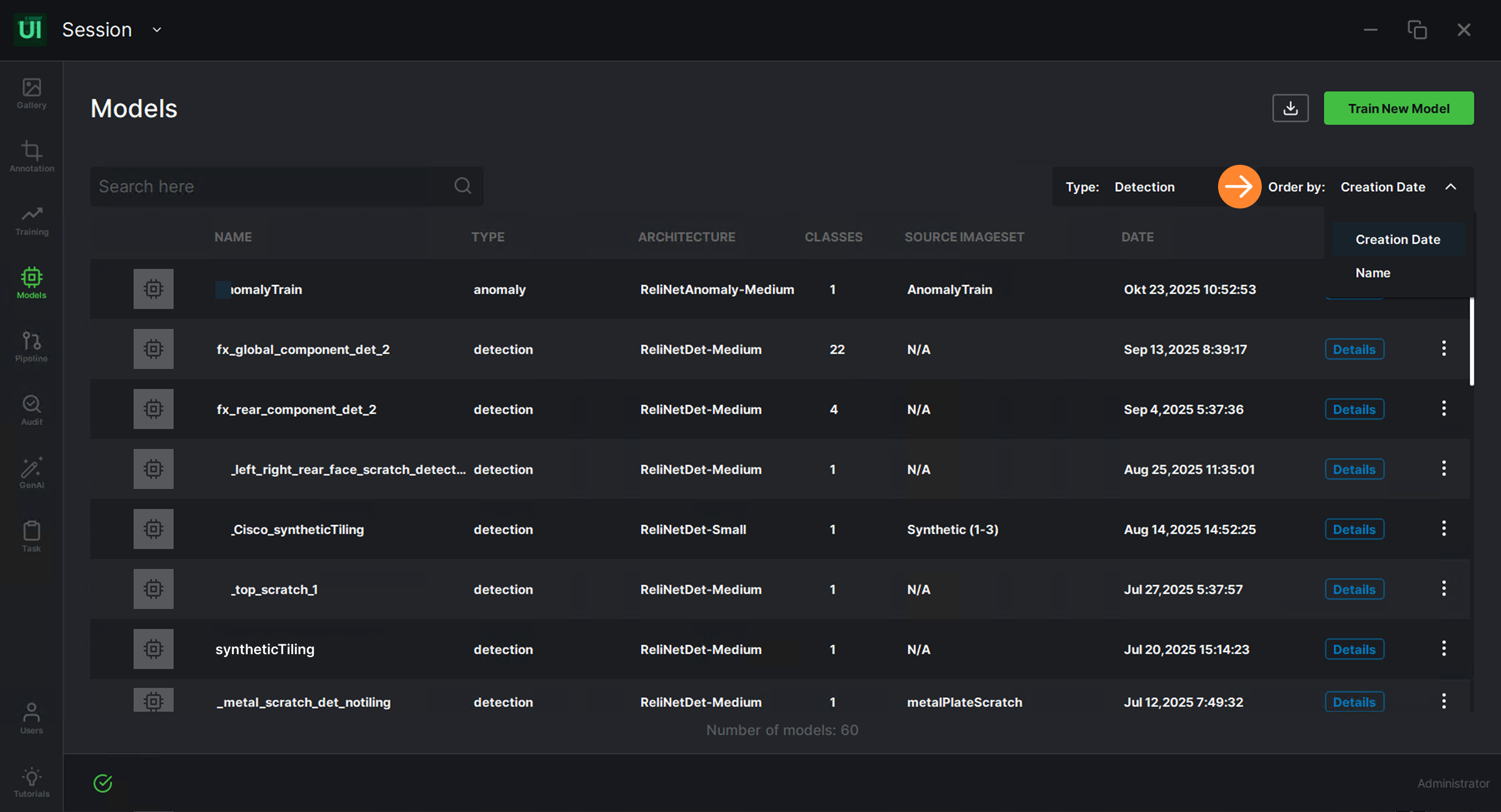The image size is (1501, 812).
Task: Click the Search here input field
Action: point(268,187)
